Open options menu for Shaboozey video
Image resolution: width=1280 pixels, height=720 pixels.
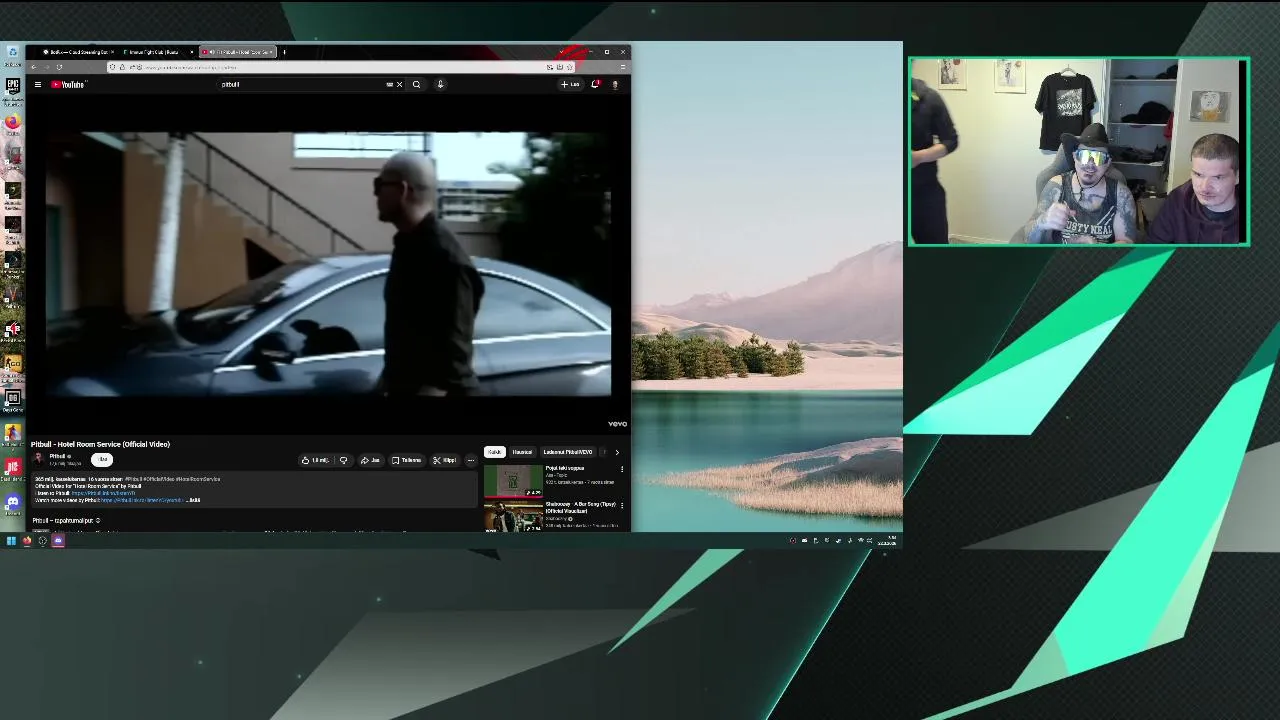click(x=622, y=505)
